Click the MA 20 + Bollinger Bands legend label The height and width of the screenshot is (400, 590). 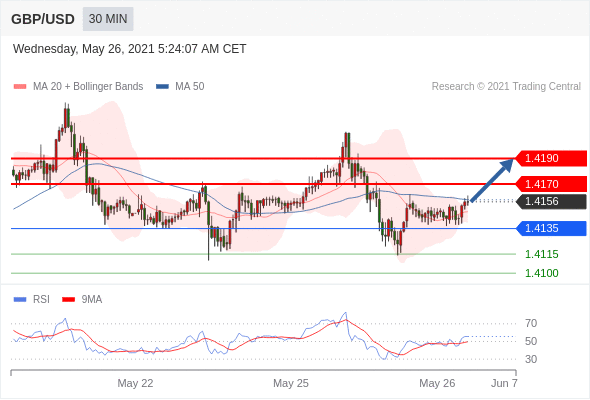[88, 87]
